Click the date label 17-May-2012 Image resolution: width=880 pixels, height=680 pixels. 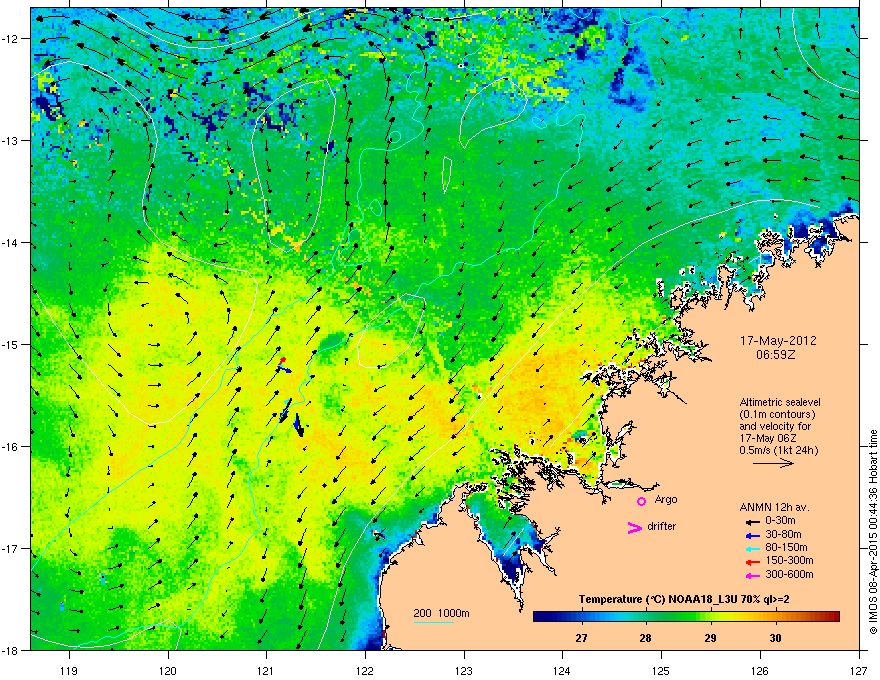[778, 341]
